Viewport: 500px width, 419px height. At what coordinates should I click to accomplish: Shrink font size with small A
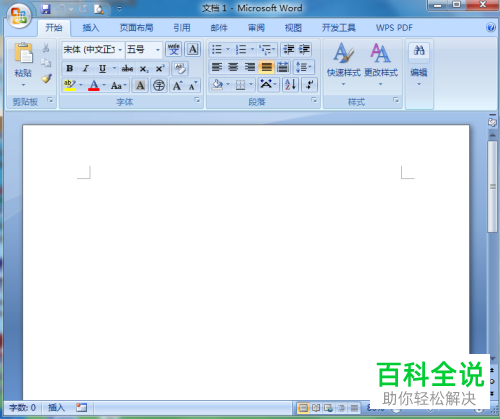[x=193, y=86]
